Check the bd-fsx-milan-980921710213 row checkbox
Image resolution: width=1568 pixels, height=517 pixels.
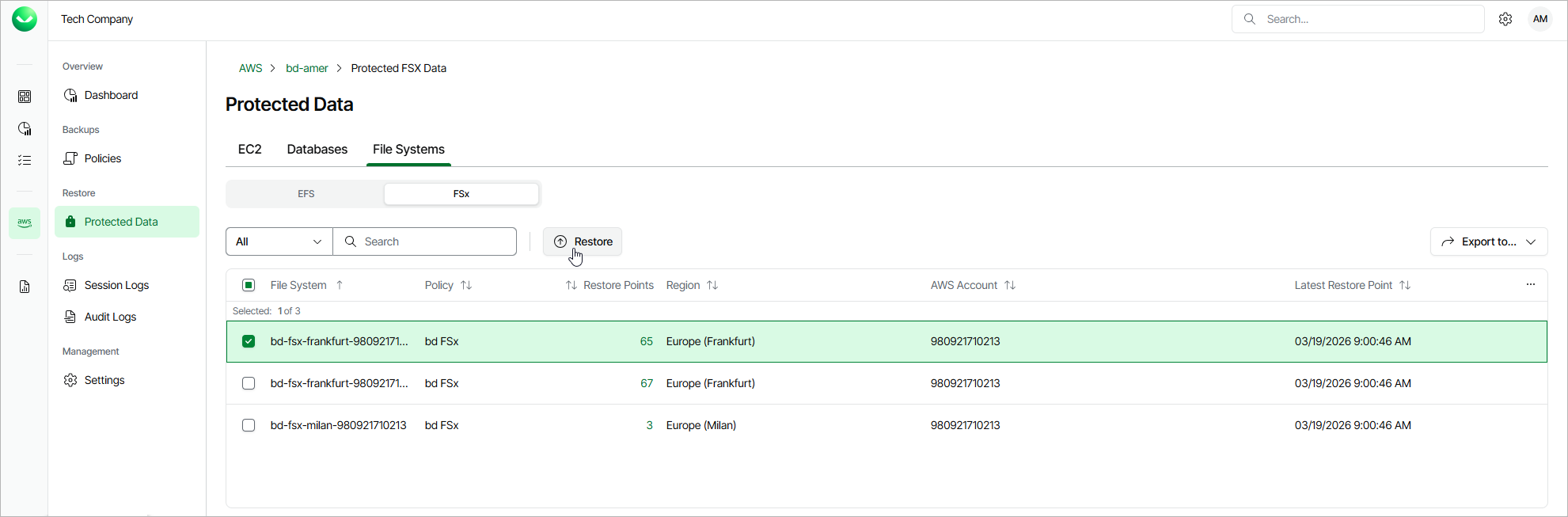coord(249,425)
